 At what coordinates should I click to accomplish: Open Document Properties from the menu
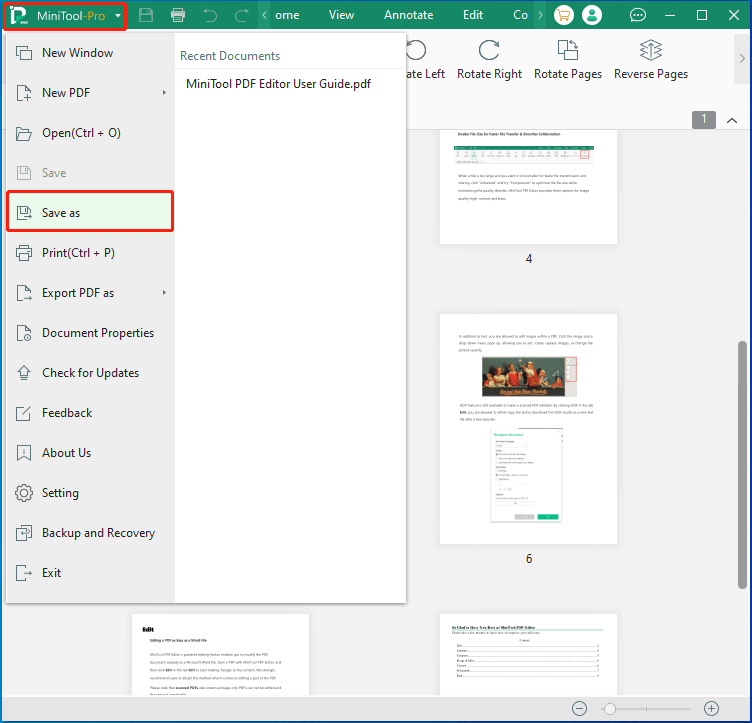tap(90, 333)
